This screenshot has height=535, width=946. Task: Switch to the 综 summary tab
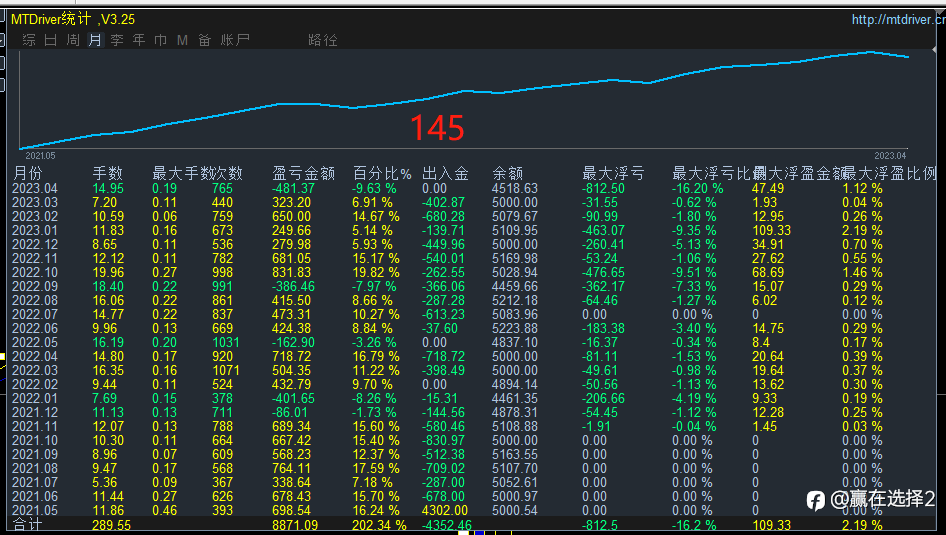pos(29,40)
